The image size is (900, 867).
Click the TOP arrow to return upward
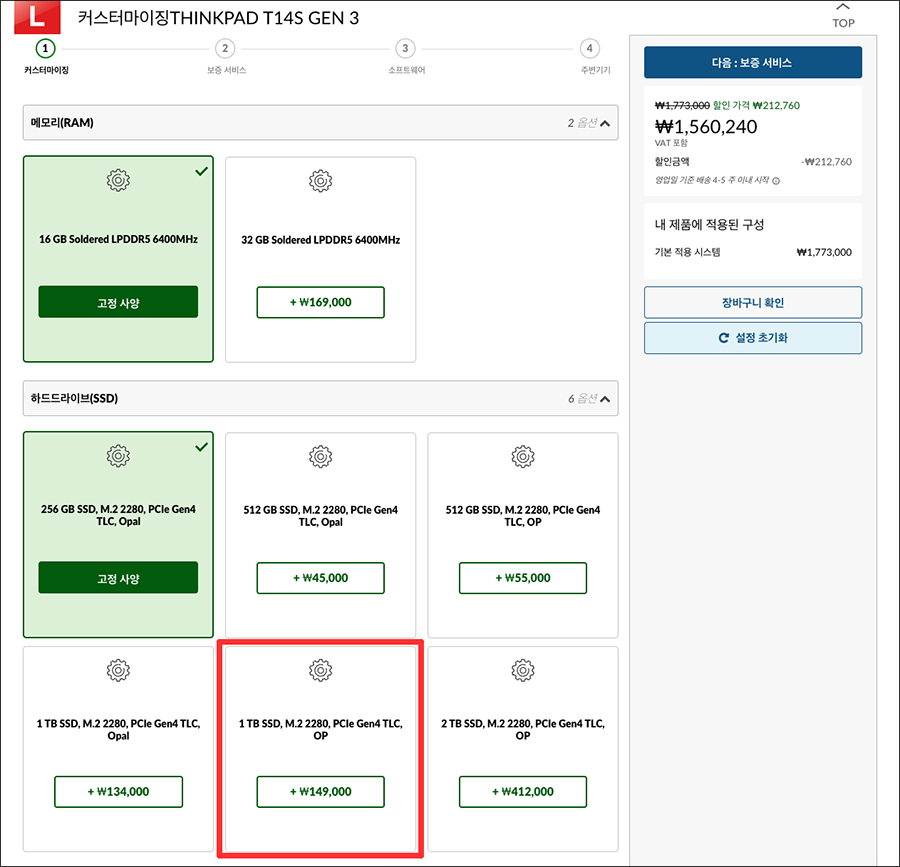click(x=843, y=15)
